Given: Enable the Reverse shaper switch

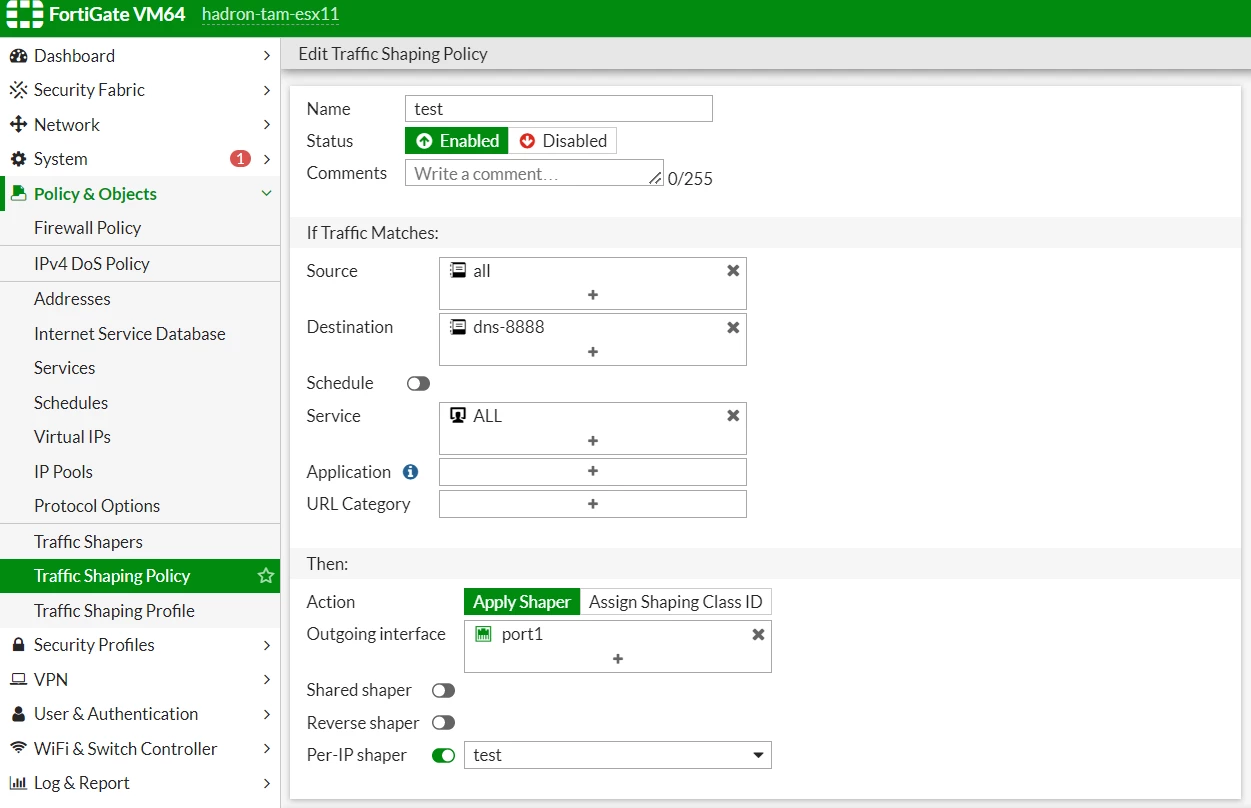Looking at the screenshot, I should pyautogui.click(x=443, y=723).
